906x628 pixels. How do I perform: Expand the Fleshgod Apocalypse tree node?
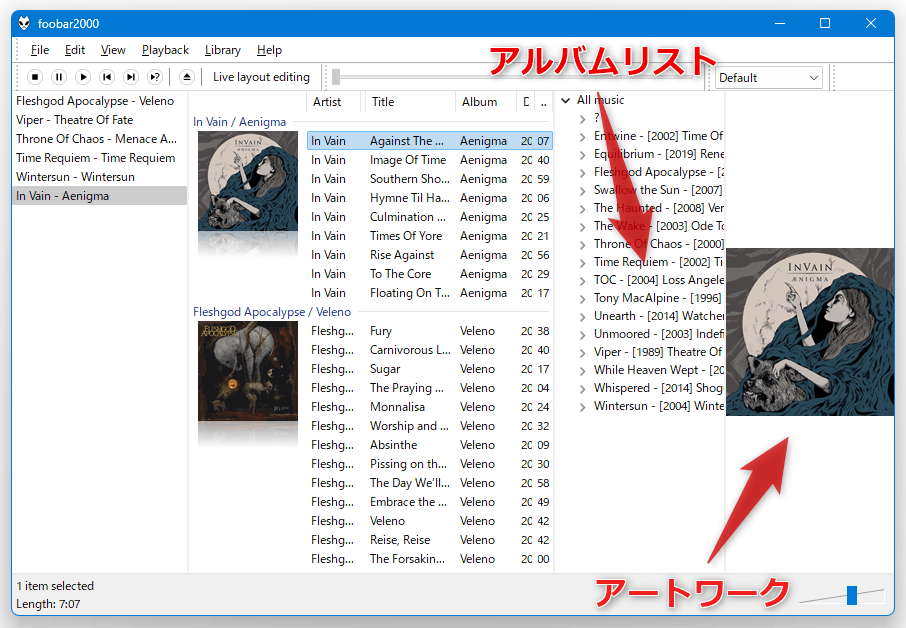(582, 172)
